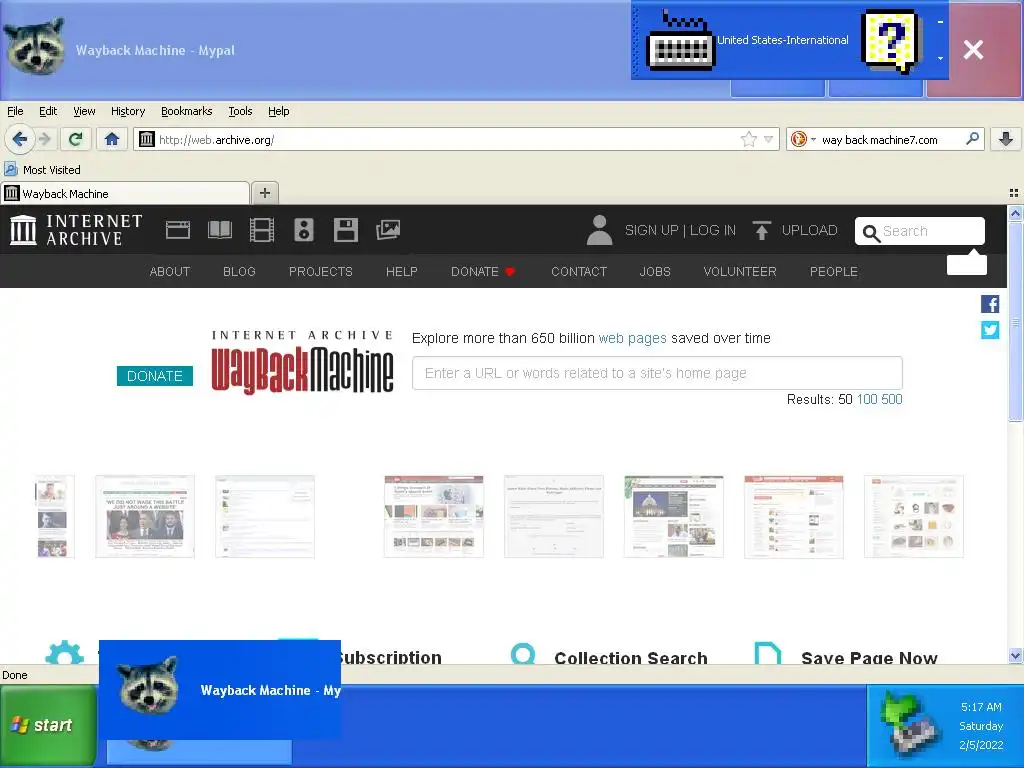
Task: Open language bar options arrow
Action: pos(940,58)
